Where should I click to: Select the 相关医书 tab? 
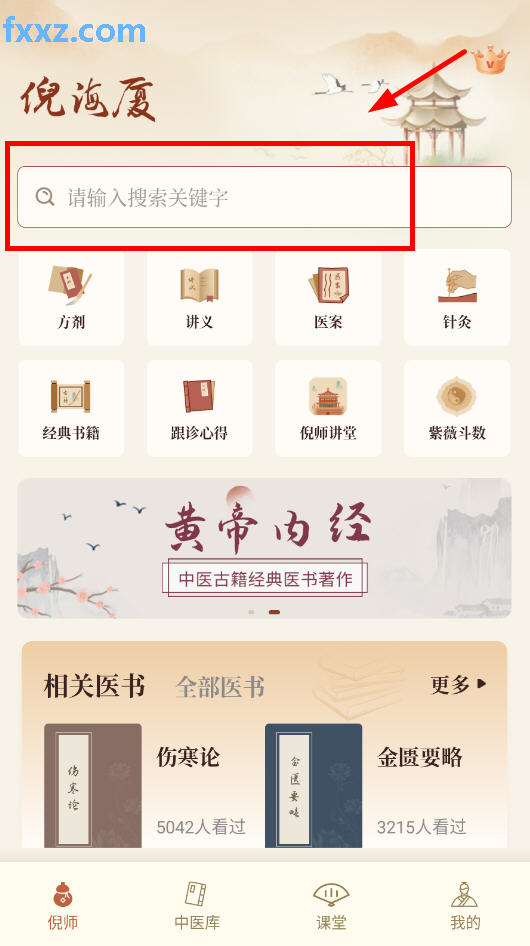pos(95,686)
